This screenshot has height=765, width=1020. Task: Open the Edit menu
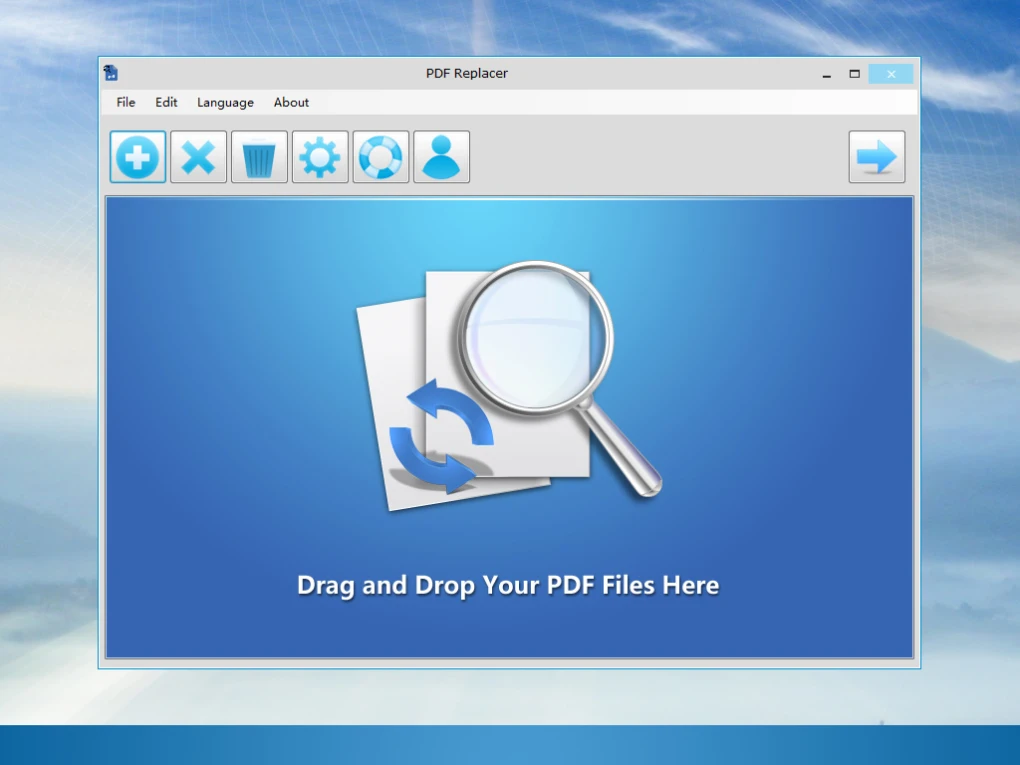point(165,102)
